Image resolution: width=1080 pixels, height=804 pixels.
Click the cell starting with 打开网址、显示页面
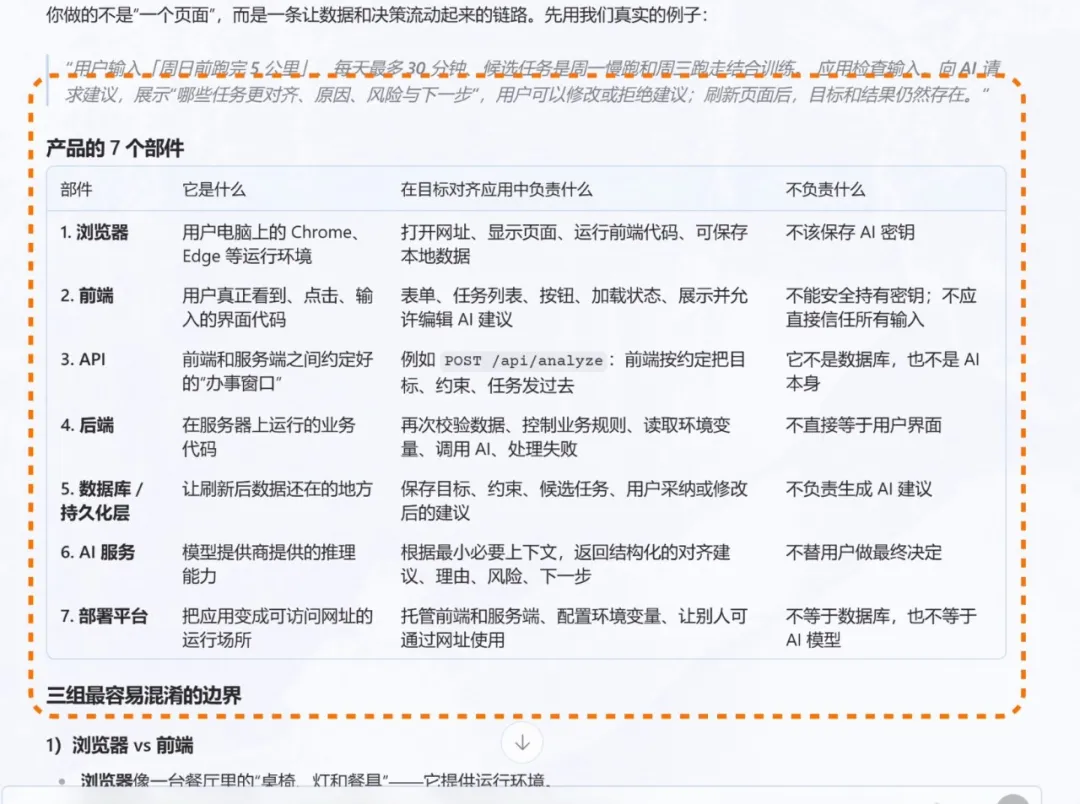(x=574, y=244)
